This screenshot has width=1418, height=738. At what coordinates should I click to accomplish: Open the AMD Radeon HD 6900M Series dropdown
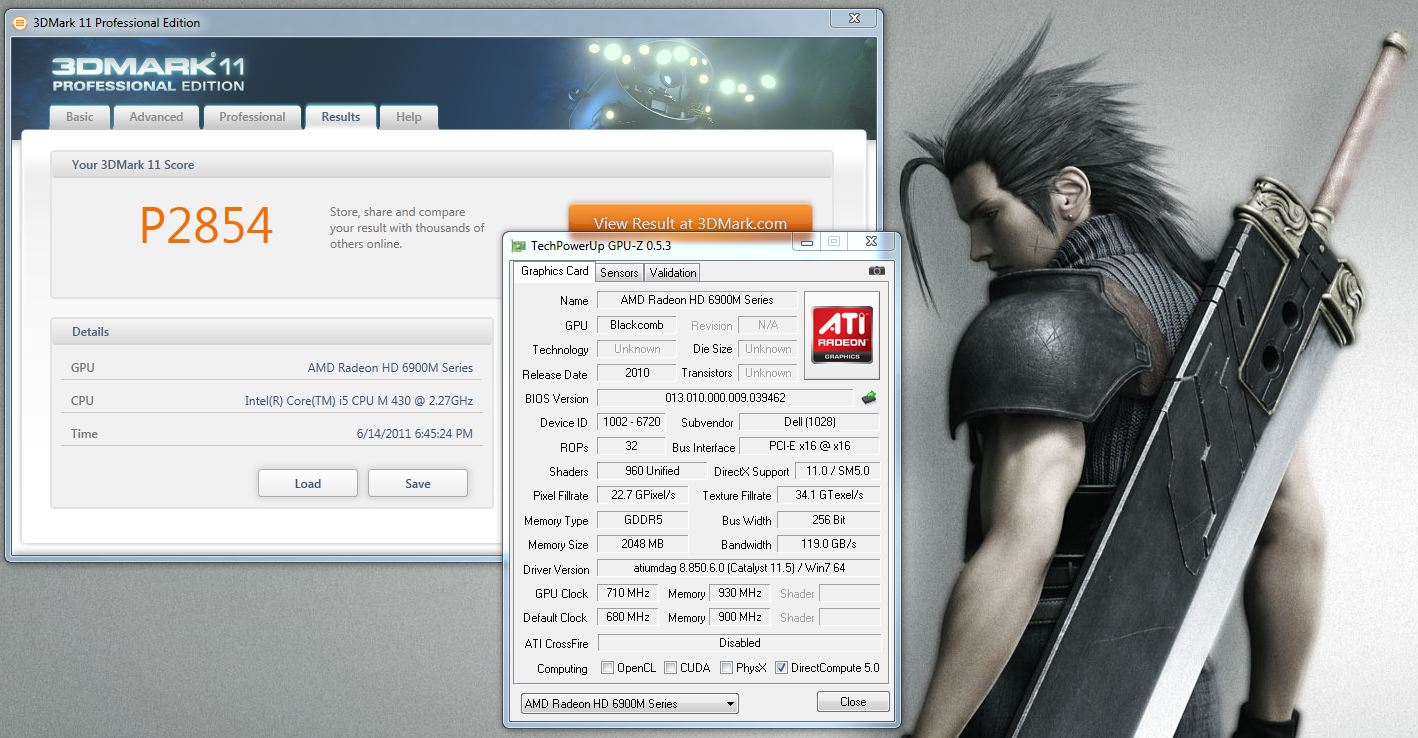[x=630, y=704]
